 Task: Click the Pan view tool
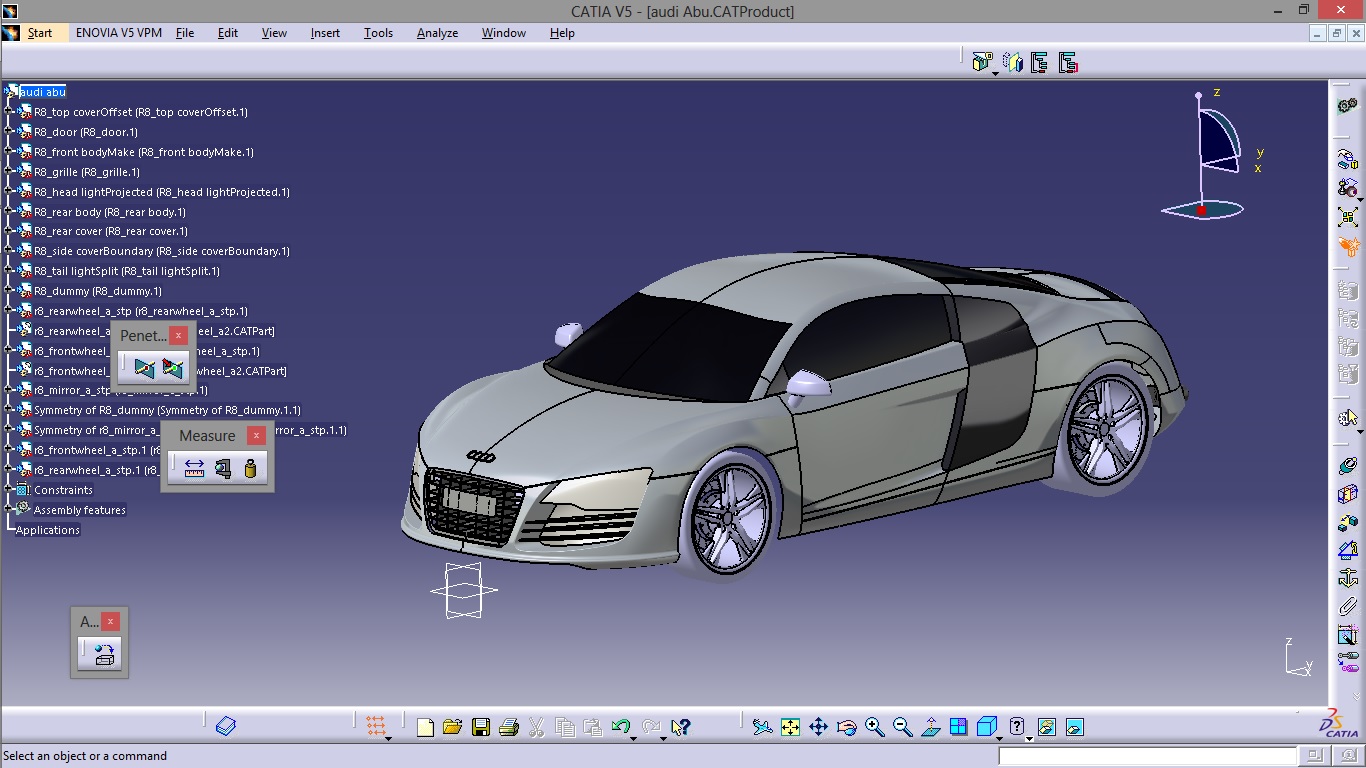pyautogui.click(x=818, y=727)
